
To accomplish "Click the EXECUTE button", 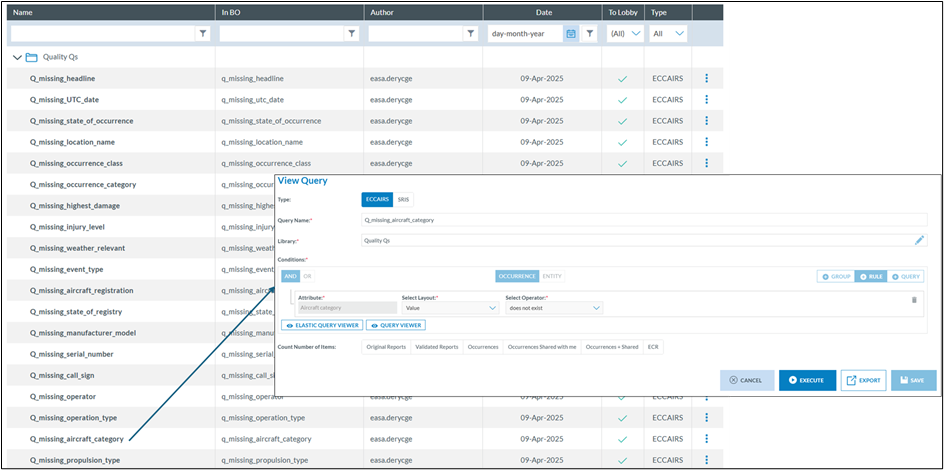I will 807,380.
